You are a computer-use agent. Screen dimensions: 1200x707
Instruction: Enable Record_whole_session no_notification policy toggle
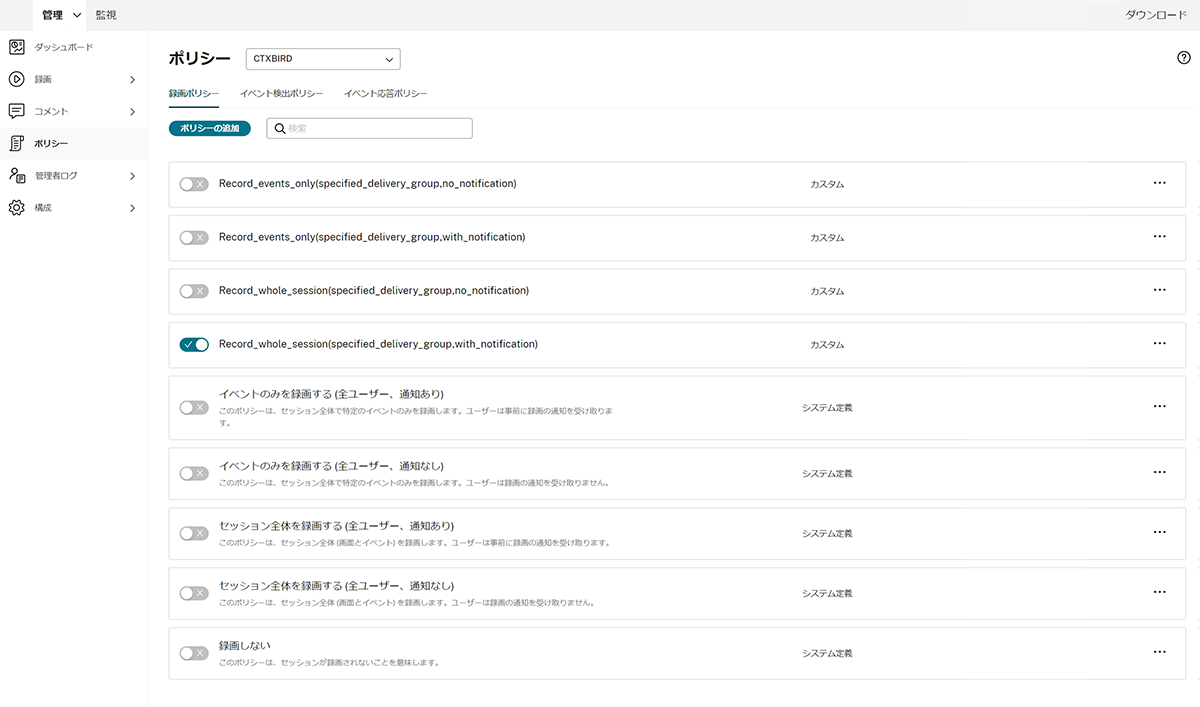click(194, 291)
